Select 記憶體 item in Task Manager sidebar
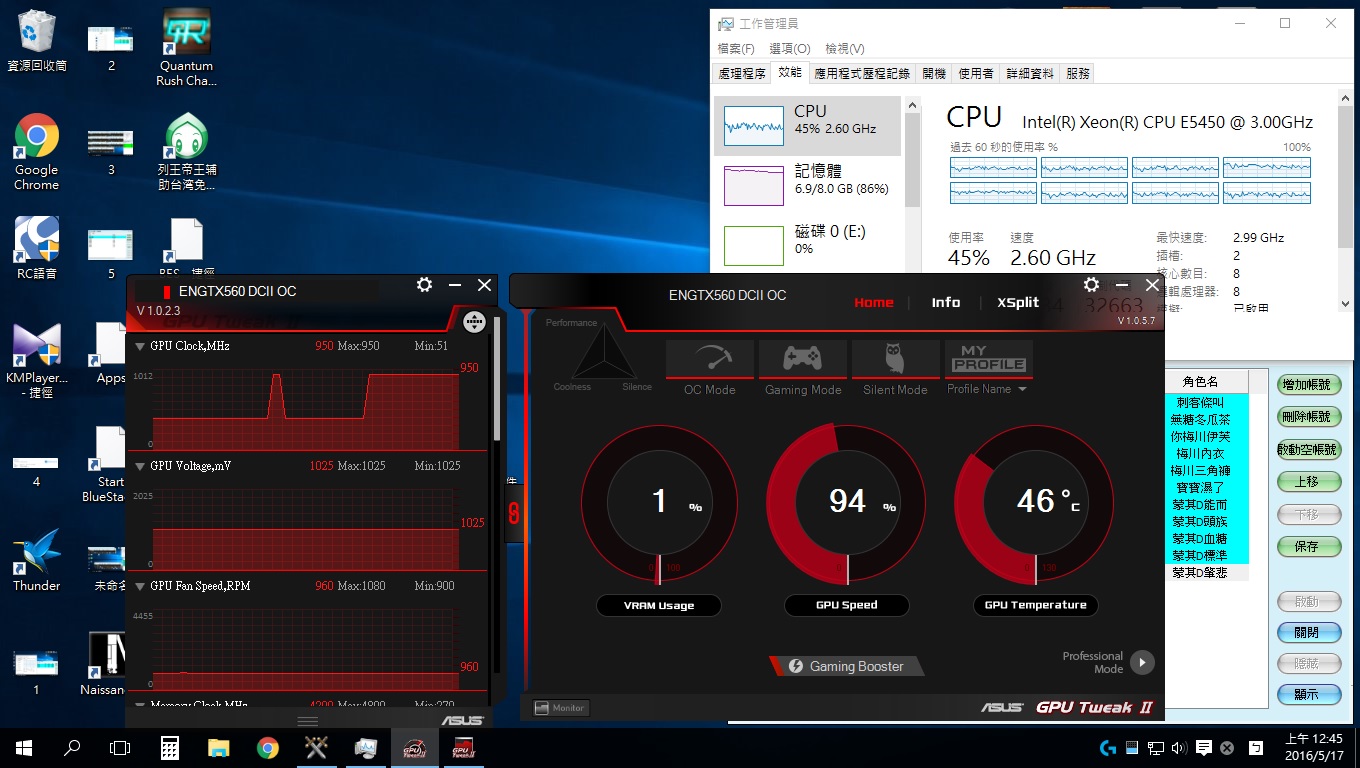 808,185
